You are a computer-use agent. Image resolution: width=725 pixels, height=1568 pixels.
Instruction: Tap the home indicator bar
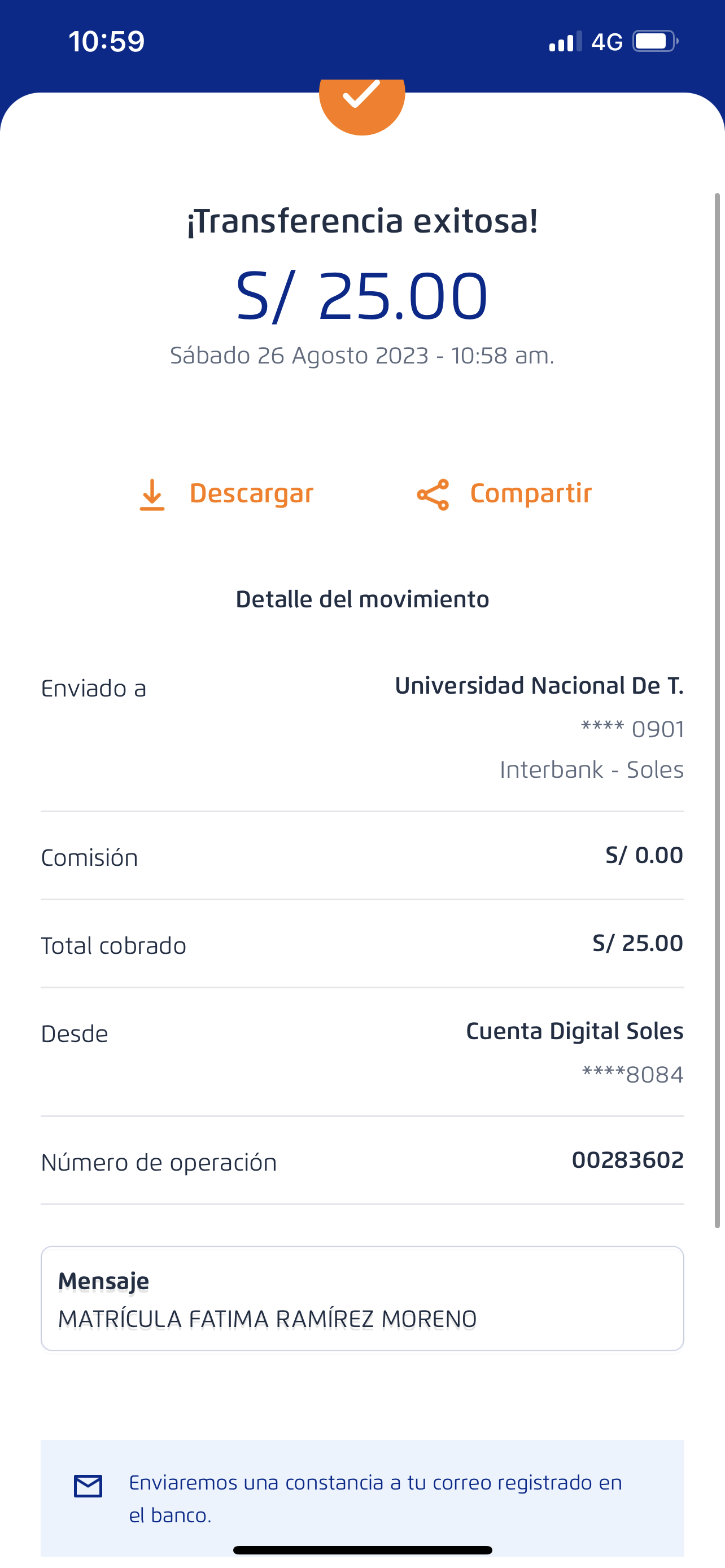tap(362, 1551)
